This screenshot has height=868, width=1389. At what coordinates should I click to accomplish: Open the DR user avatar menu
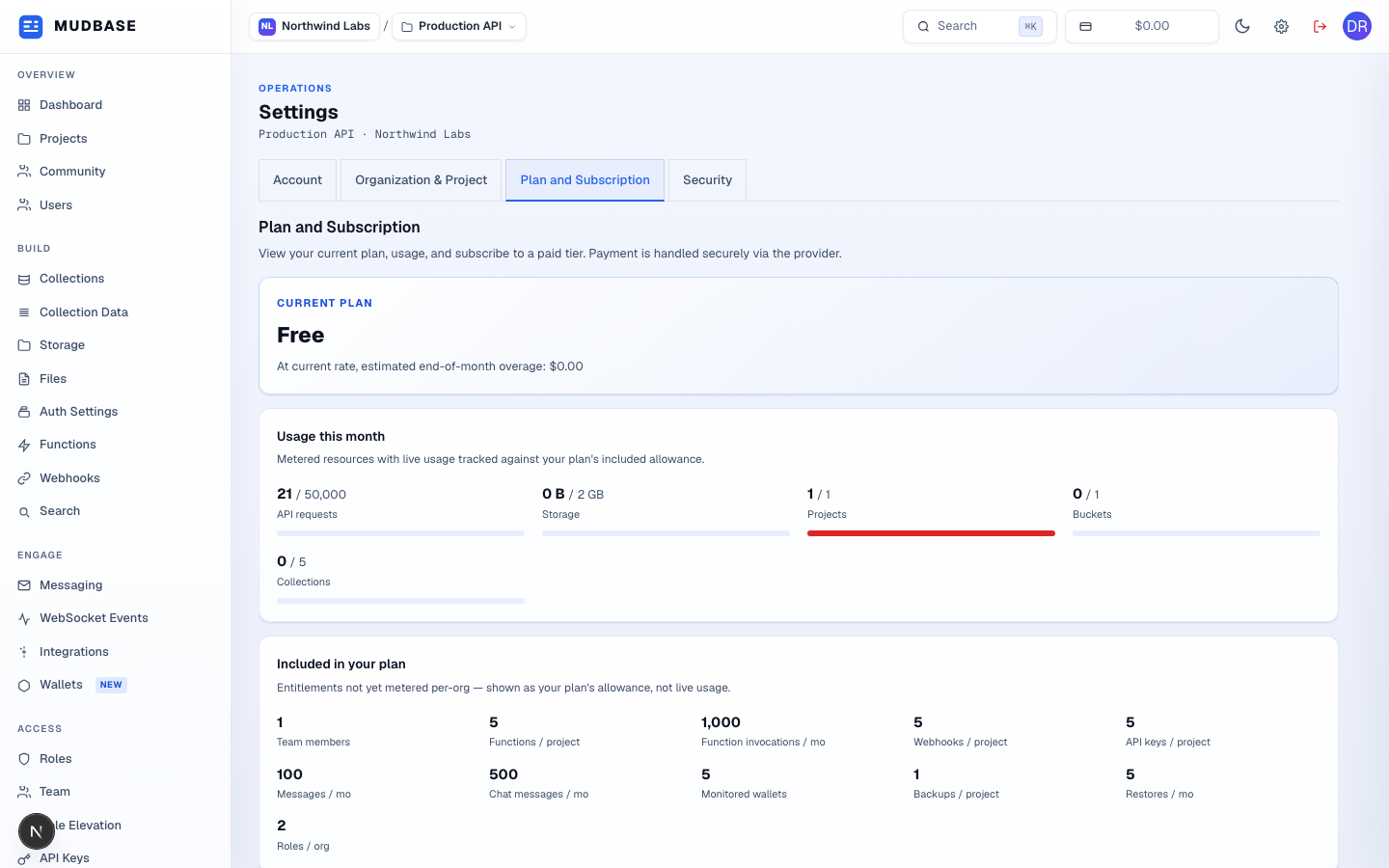click(x=1357, y=26)
